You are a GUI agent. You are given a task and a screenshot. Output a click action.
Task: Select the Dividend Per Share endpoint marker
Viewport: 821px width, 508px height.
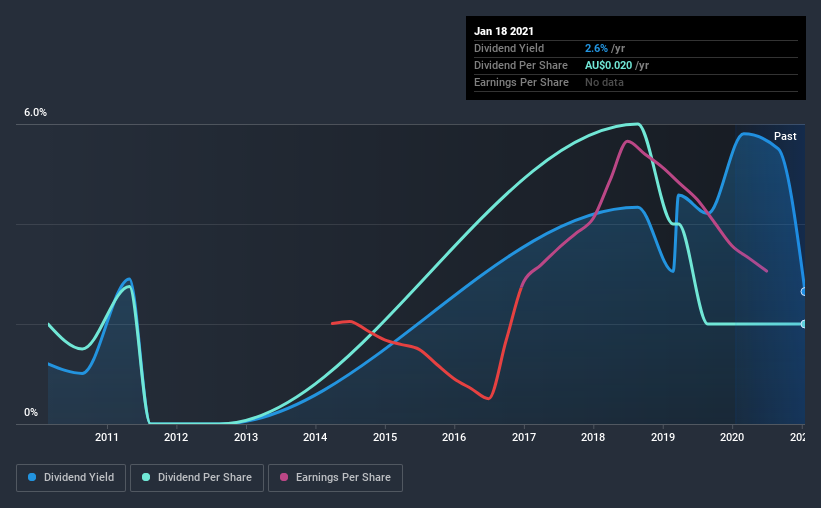(x=803, y=324)
